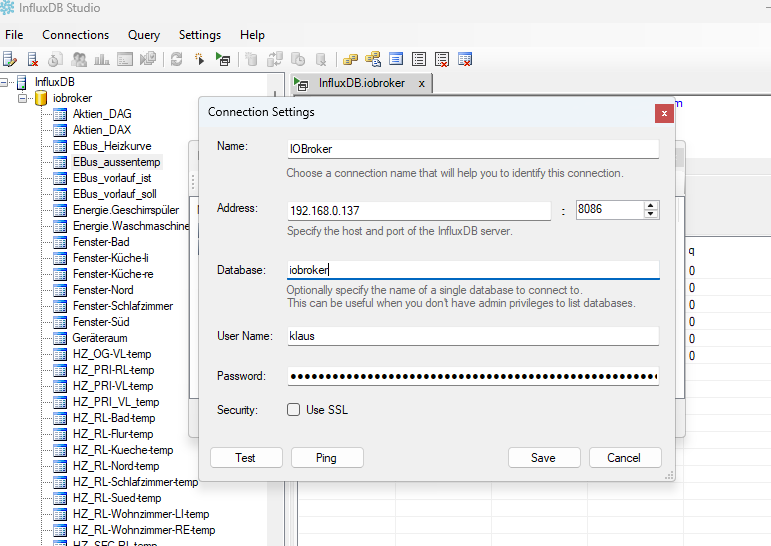Viewport: 771px width, 546px height.
Task: Open the File menu
Action: [x=14, y=35]
